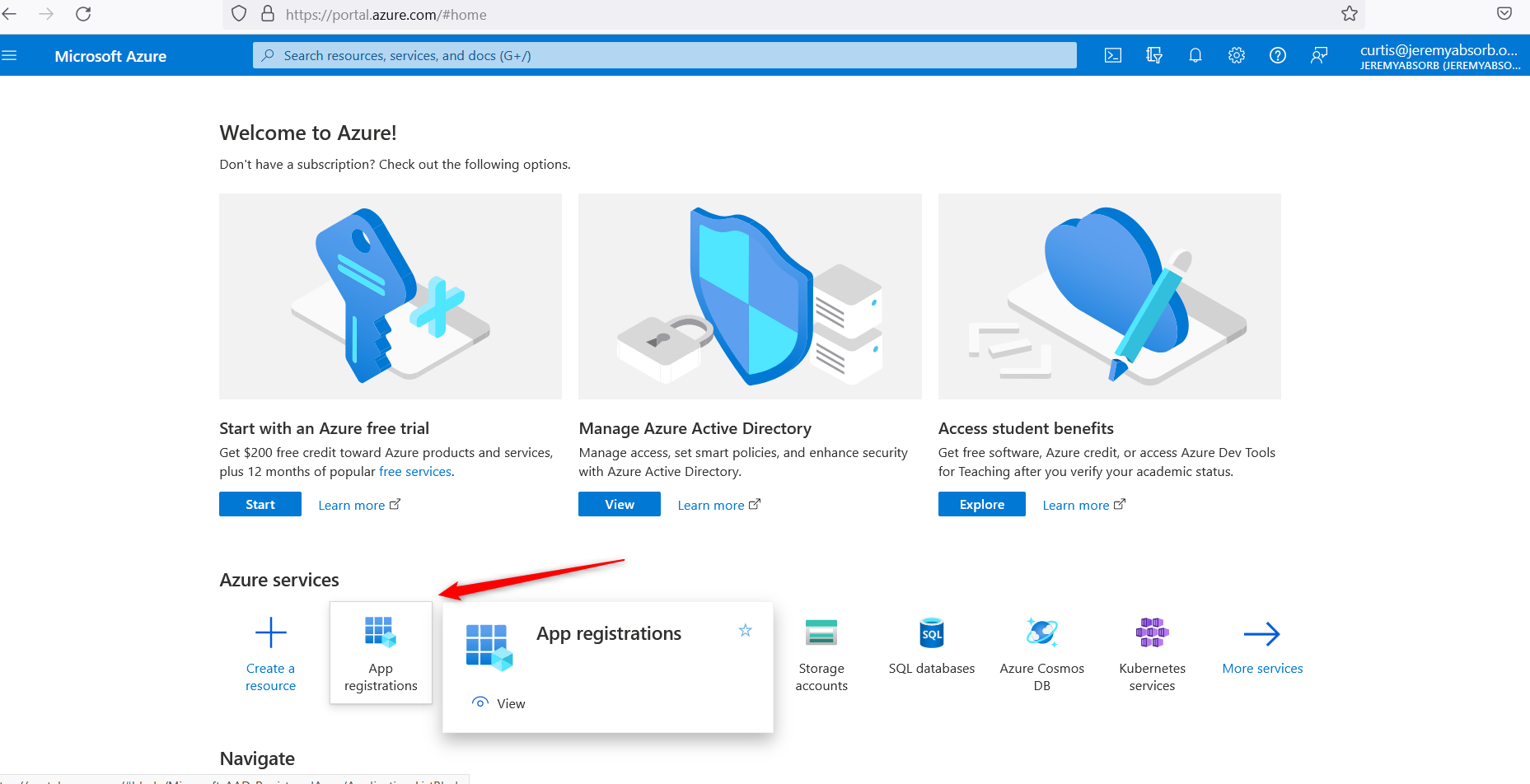Open Learn more beside the Explore button
The height and width of the screenshot is (784, 1530).
(1083, 505)
